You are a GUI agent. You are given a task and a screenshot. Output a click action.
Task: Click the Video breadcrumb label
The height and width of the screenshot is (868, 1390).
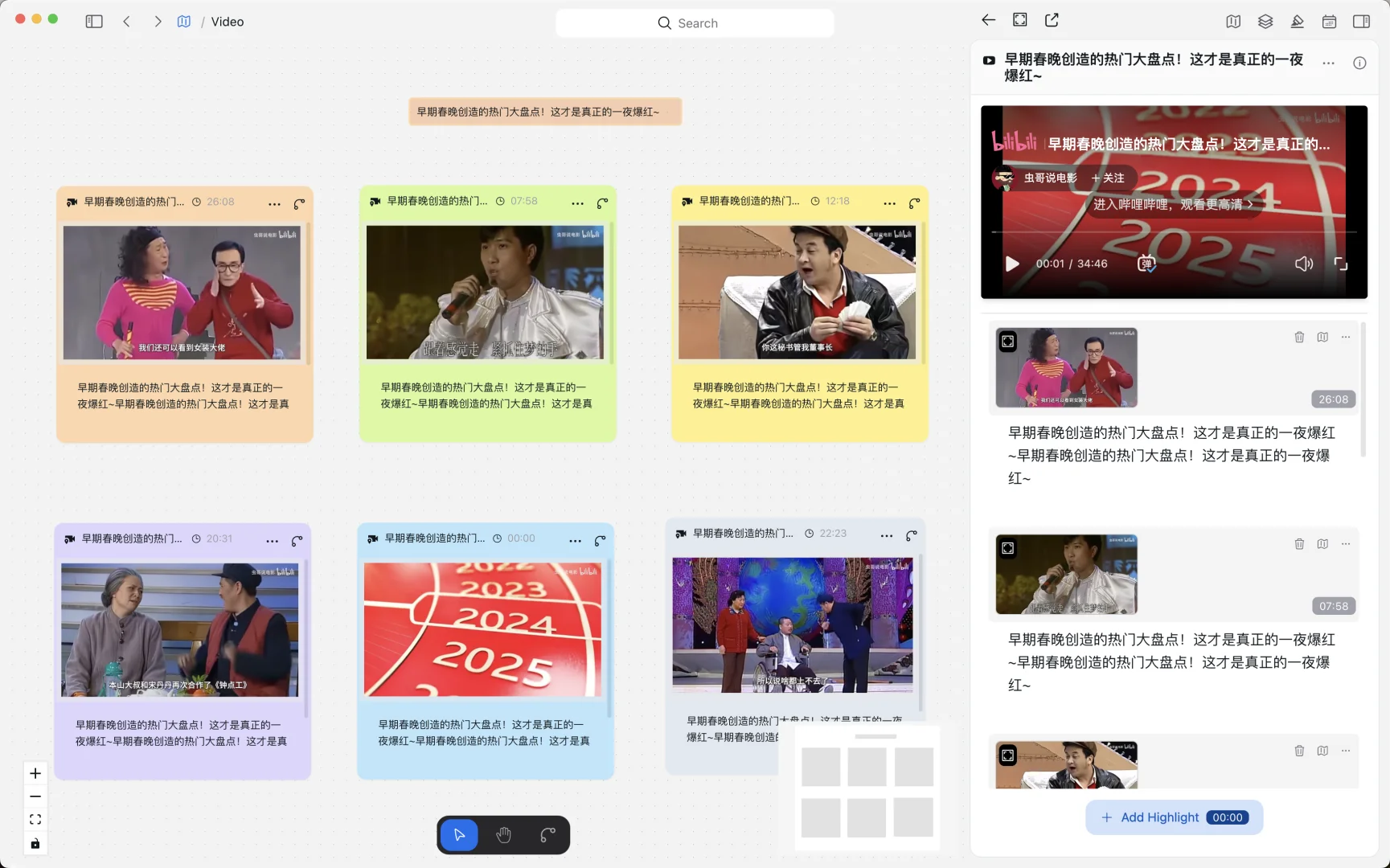(x=228, y=22)
